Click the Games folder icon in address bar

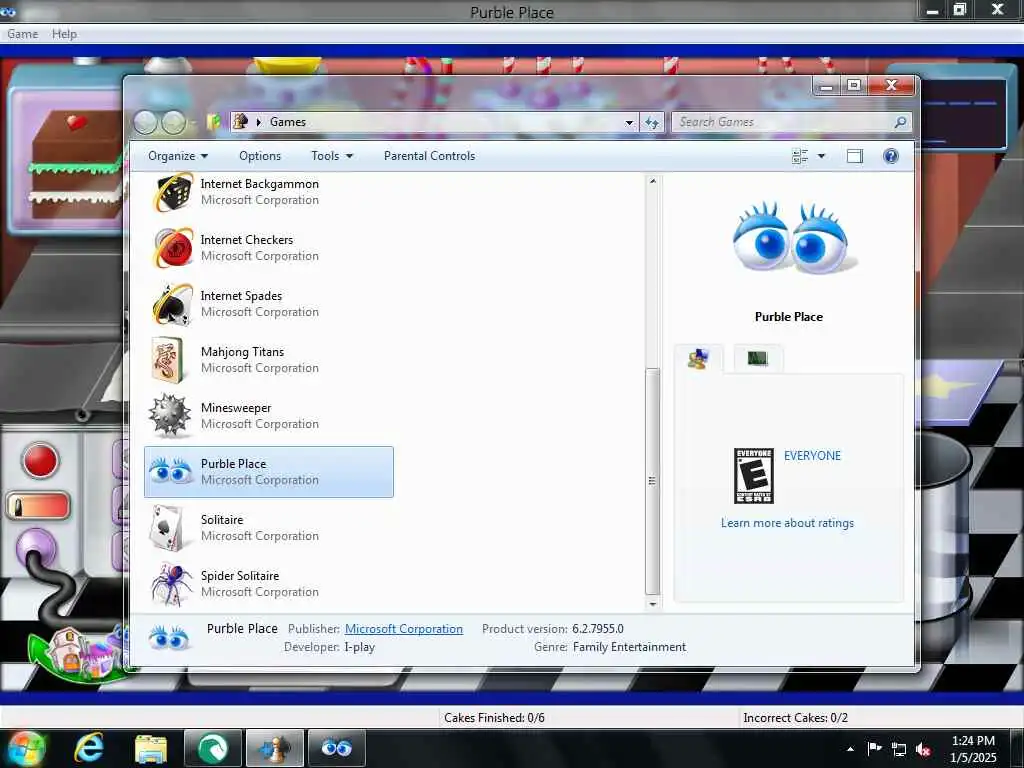pos(241,121)
